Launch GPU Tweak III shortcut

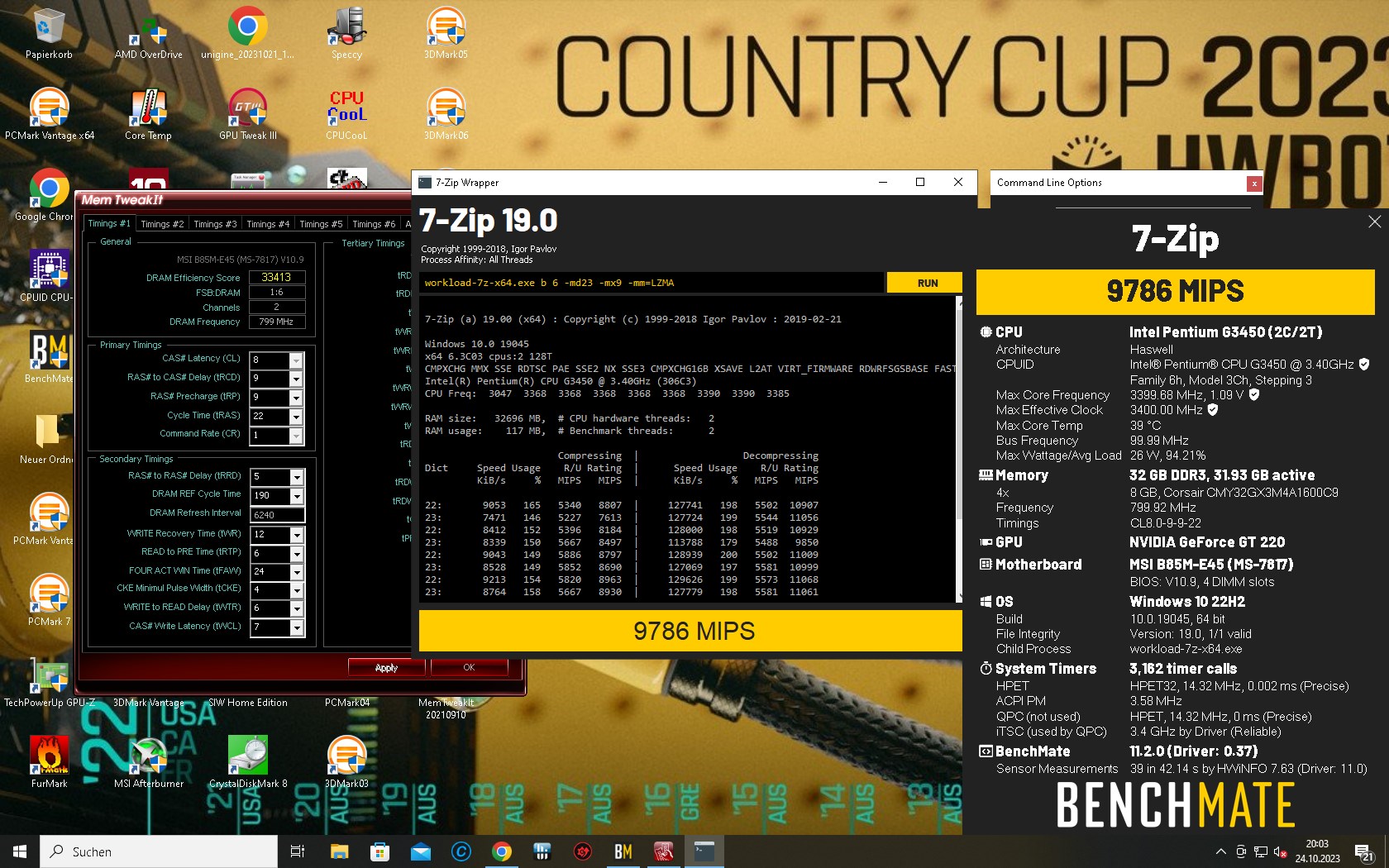pyautogui.click(x=247, y=114)
